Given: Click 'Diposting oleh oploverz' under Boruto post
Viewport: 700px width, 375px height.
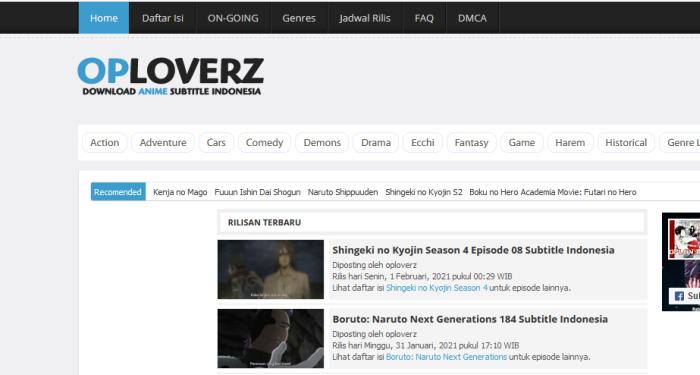Looking at the screenshot, I should pyautogui.click(x=374, y=334).
